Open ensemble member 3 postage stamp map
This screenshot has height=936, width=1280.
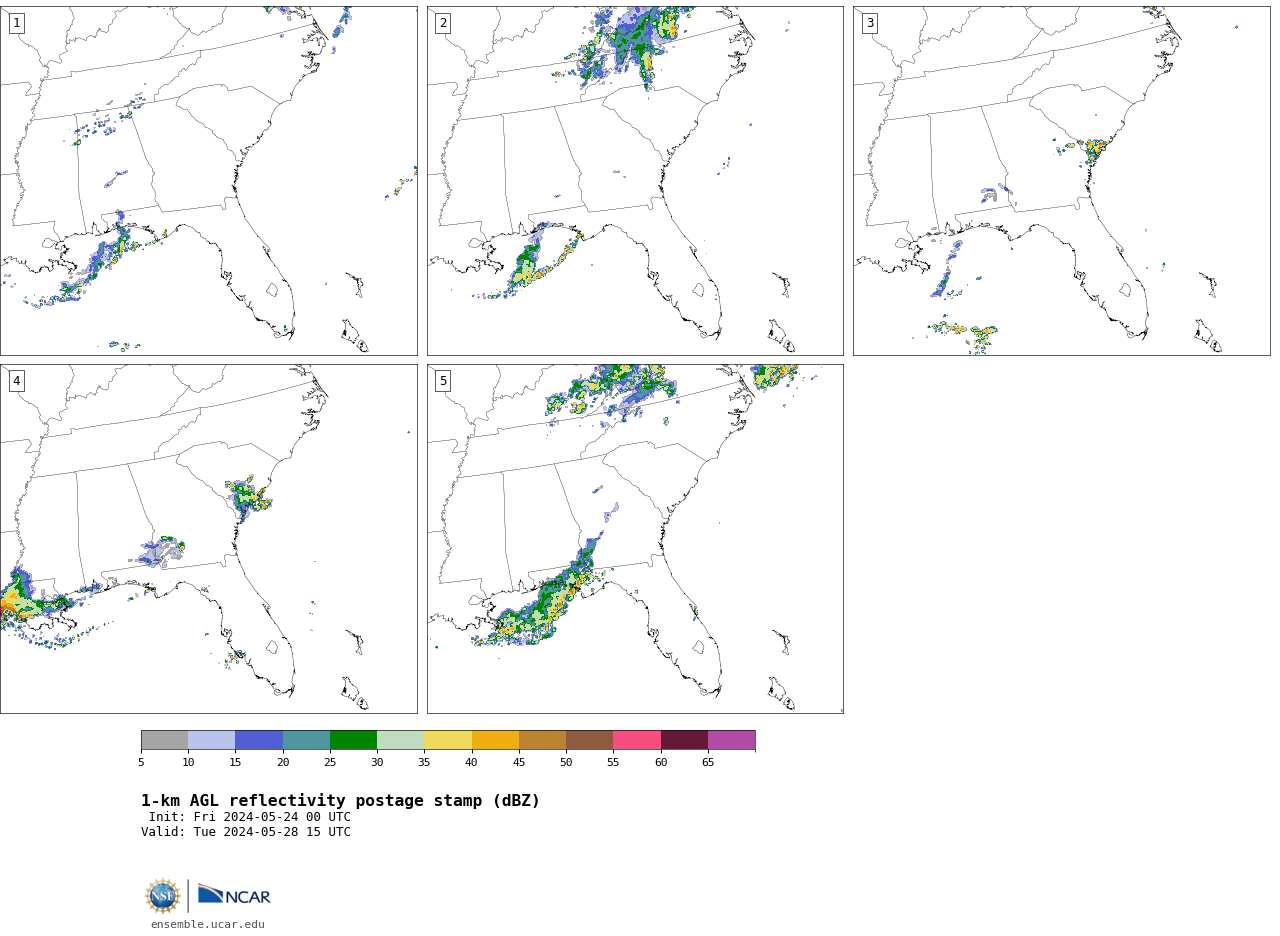tap(1061, 181)
